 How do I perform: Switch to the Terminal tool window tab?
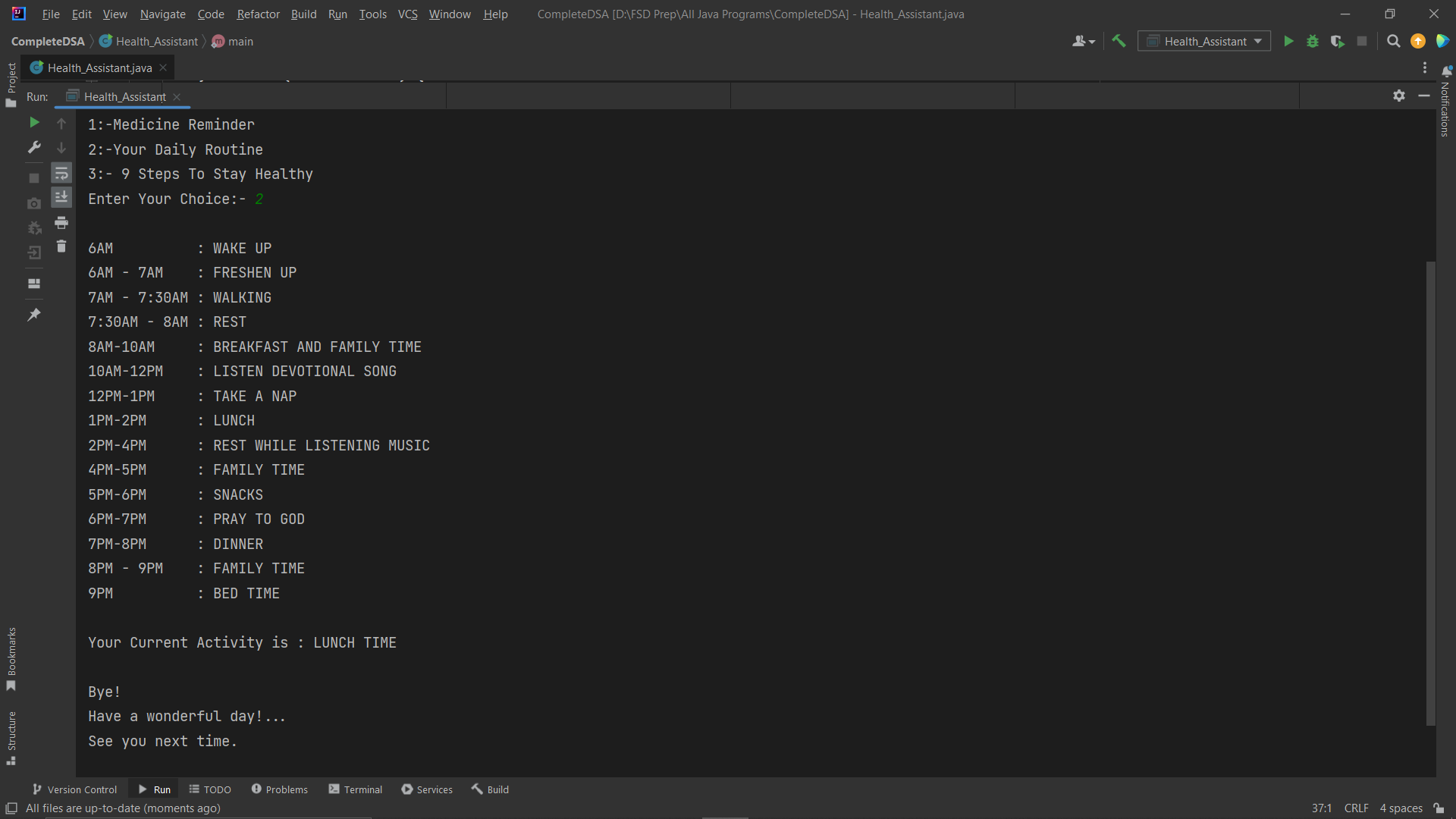coord(355,789)
